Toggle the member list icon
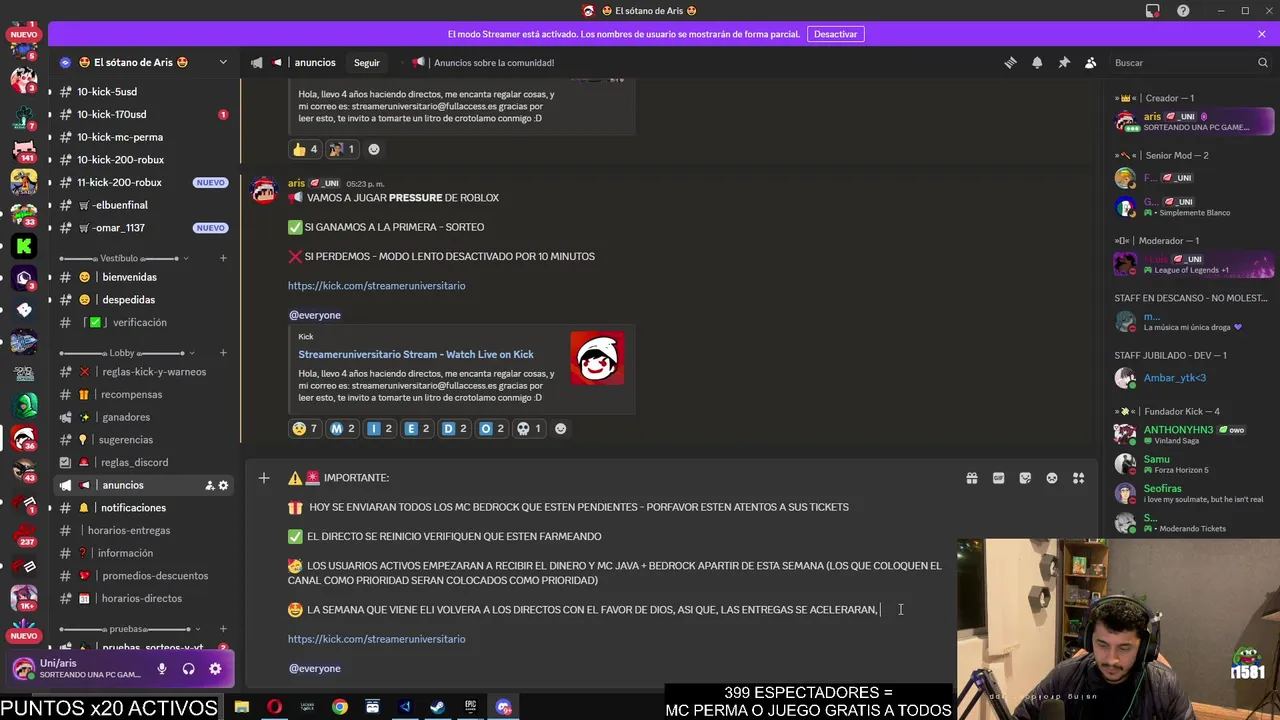1280x720 pixels. 1091,62
